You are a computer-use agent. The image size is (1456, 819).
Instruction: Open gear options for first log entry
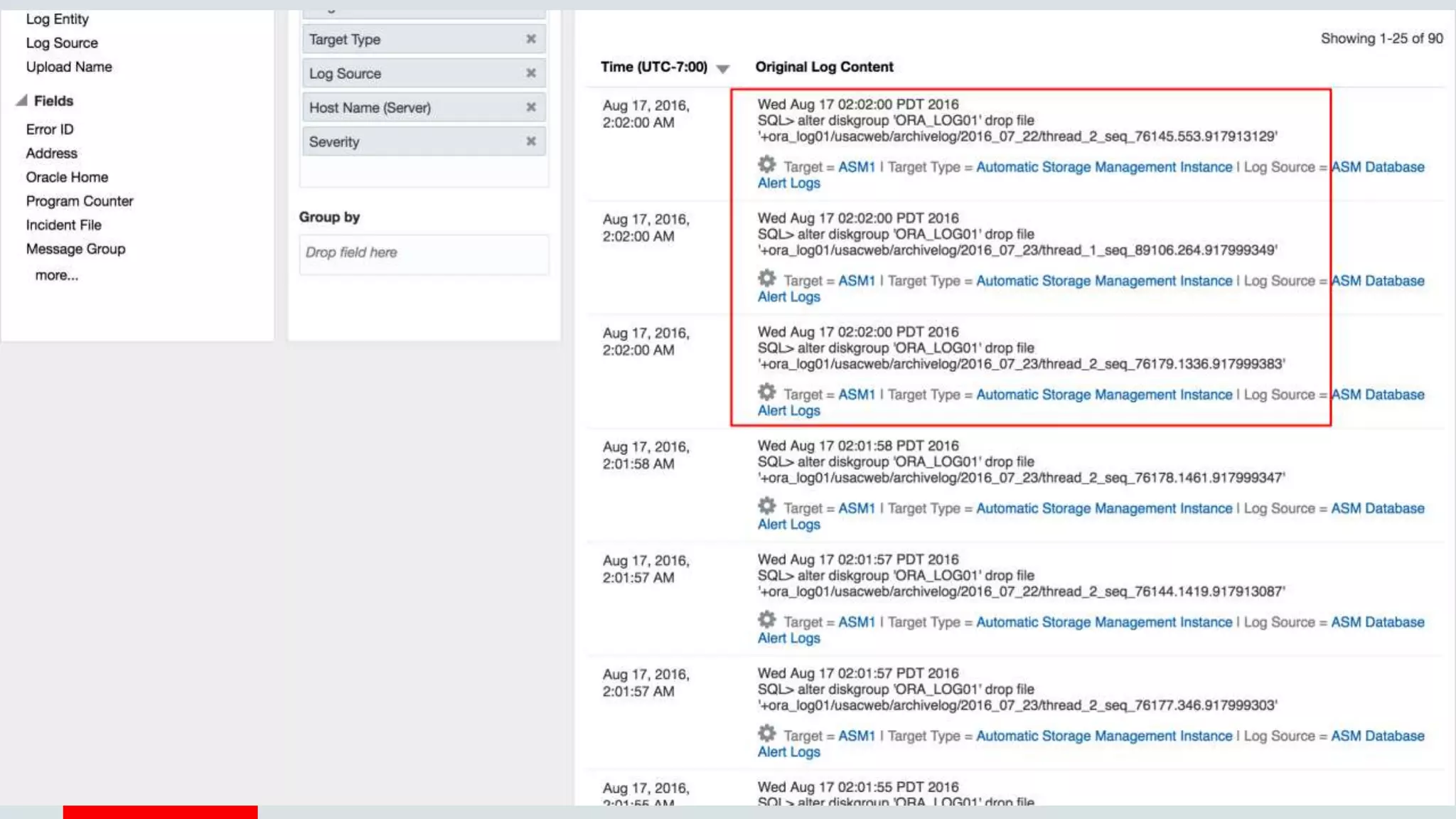(x=766, y=165)
